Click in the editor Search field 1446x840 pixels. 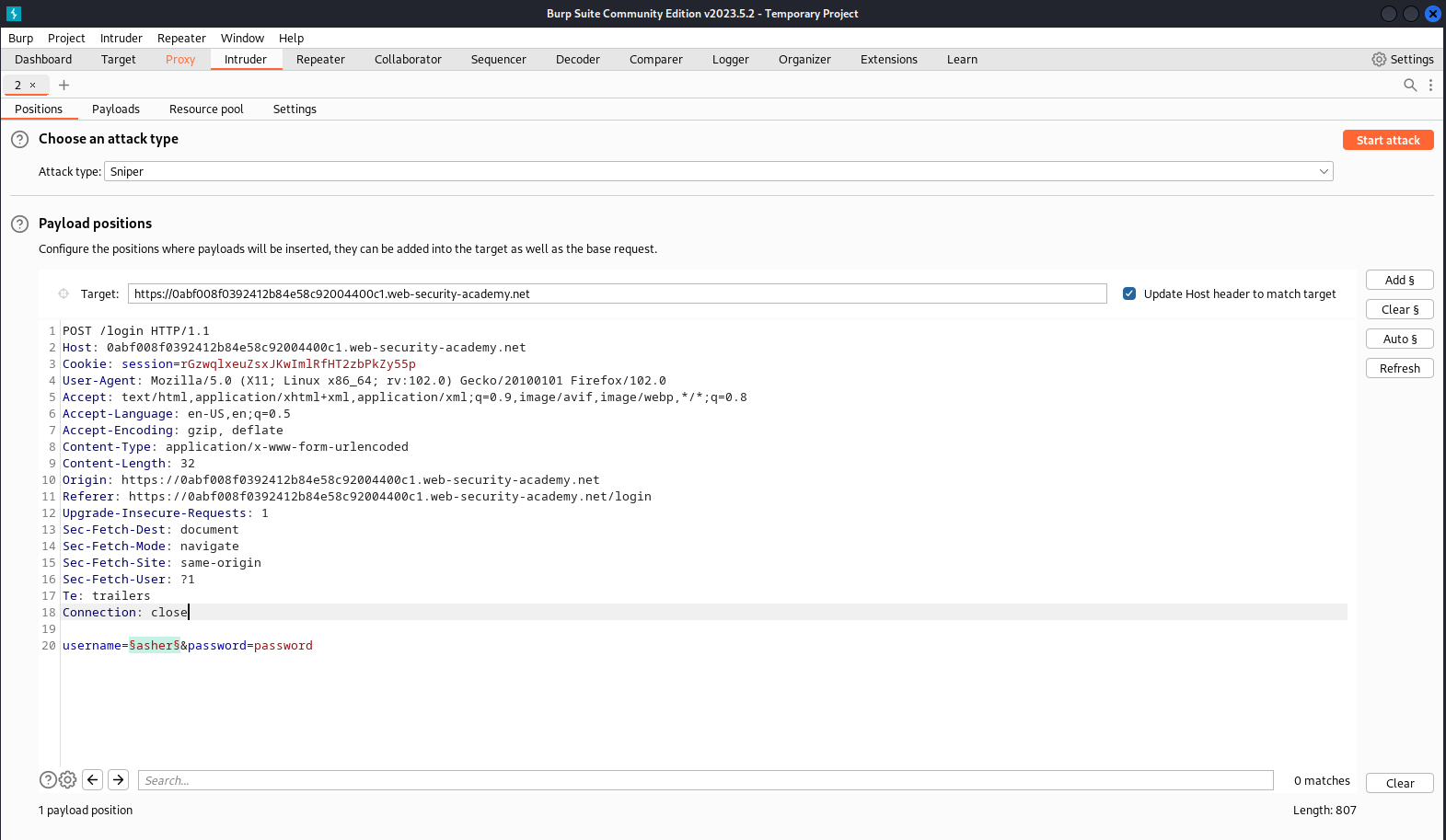pos(706,780)
